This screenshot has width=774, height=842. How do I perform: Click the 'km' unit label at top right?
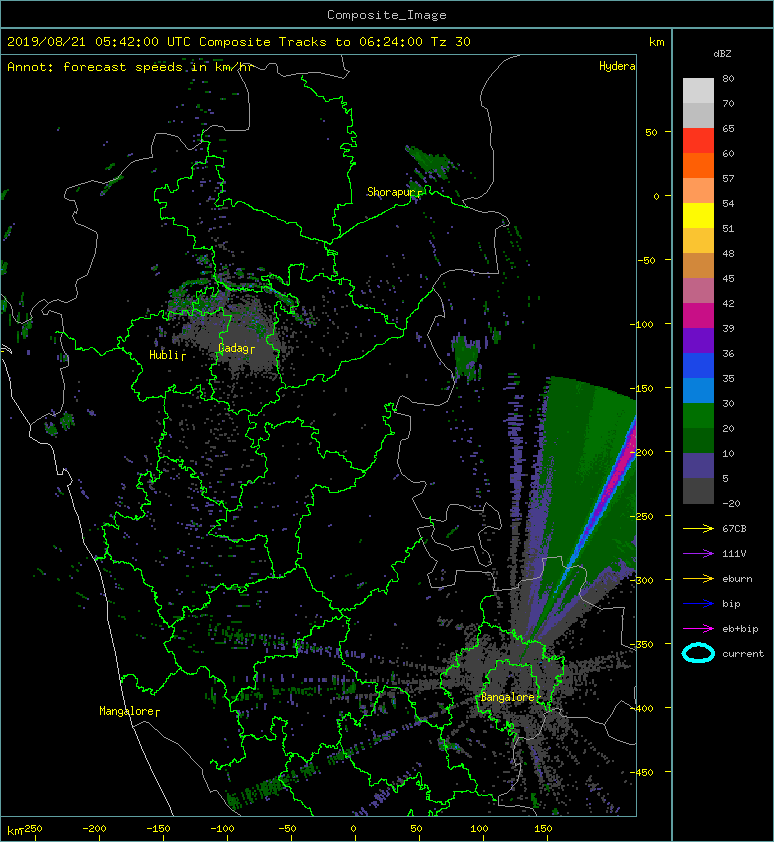656,42
